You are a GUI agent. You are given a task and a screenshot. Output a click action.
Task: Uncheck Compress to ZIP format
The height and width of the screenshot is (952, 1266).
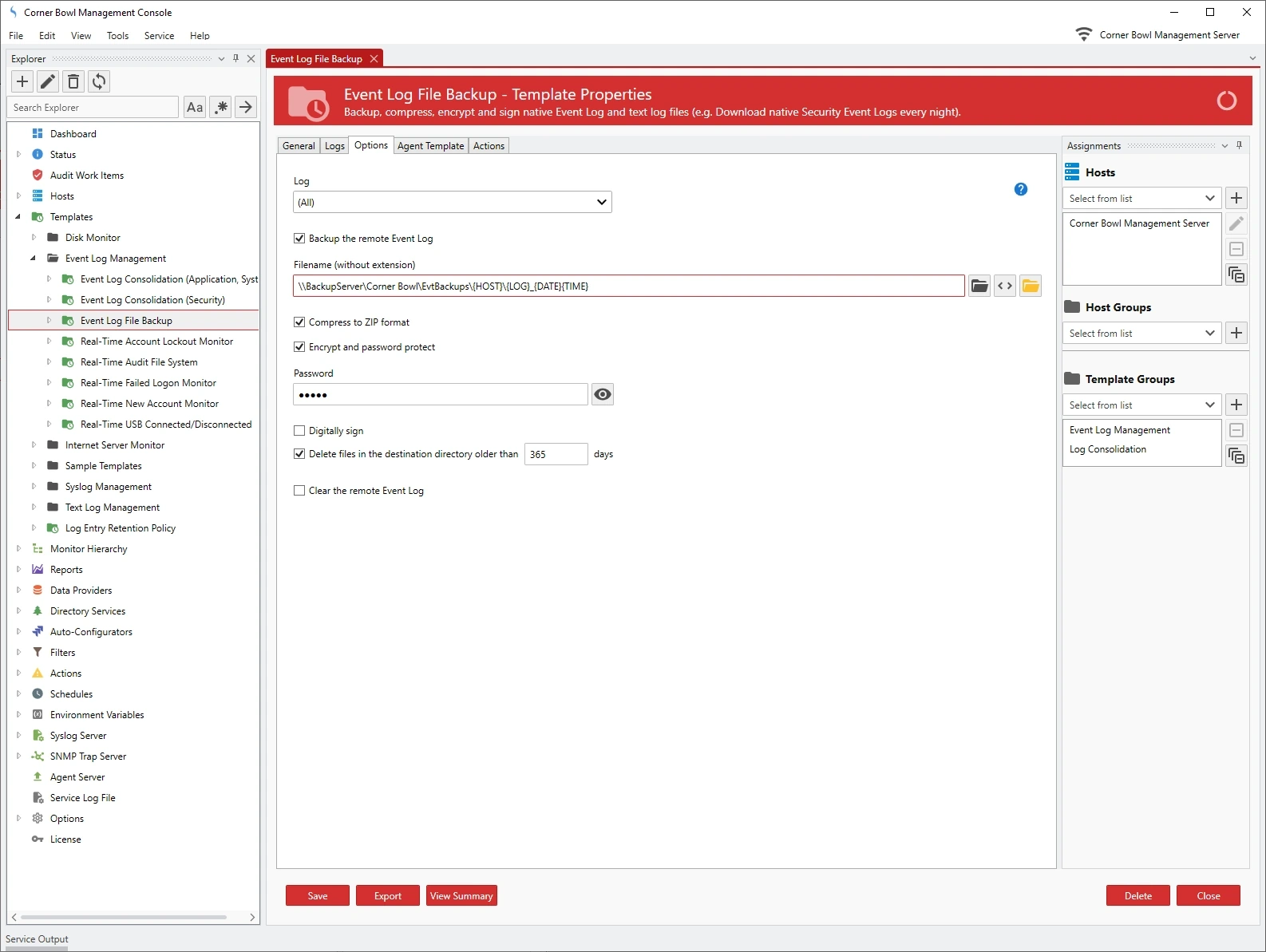click(x=299, y=322)
